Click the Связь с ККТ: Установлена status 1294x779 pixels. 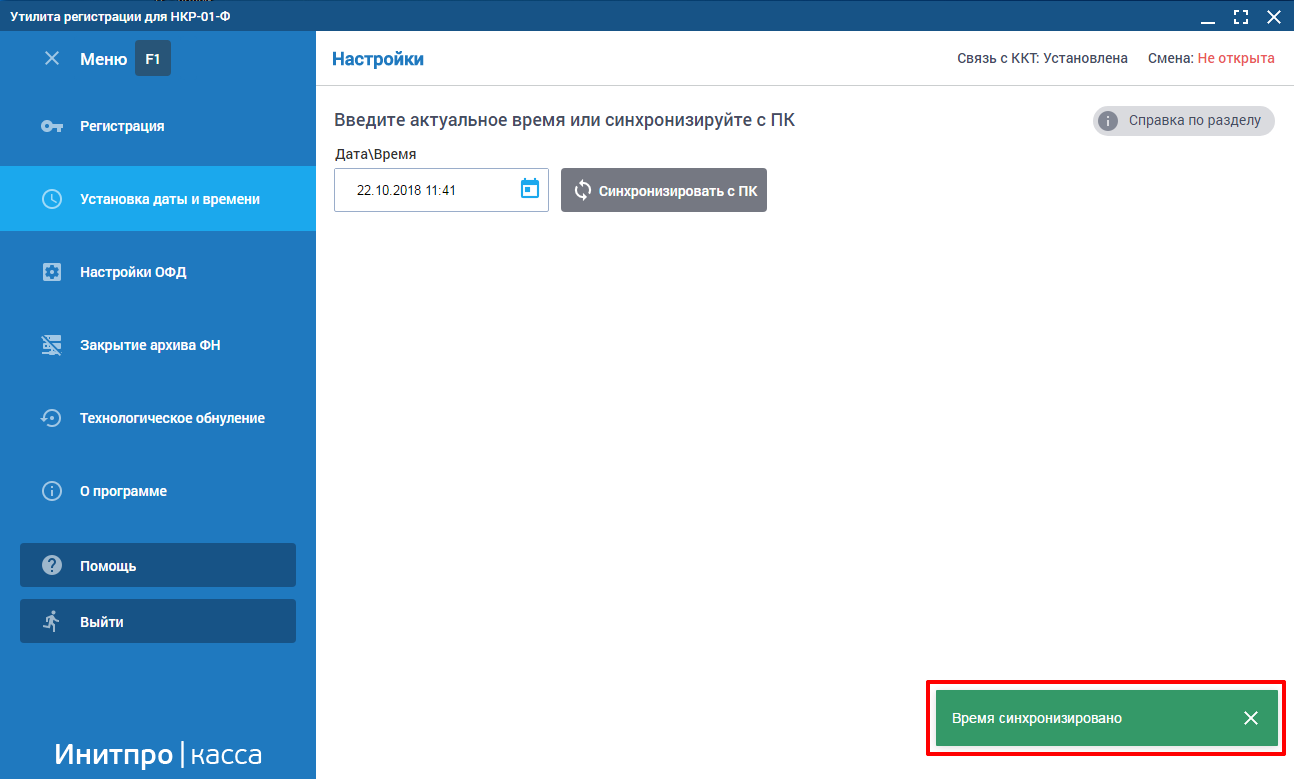(1042, 58)
